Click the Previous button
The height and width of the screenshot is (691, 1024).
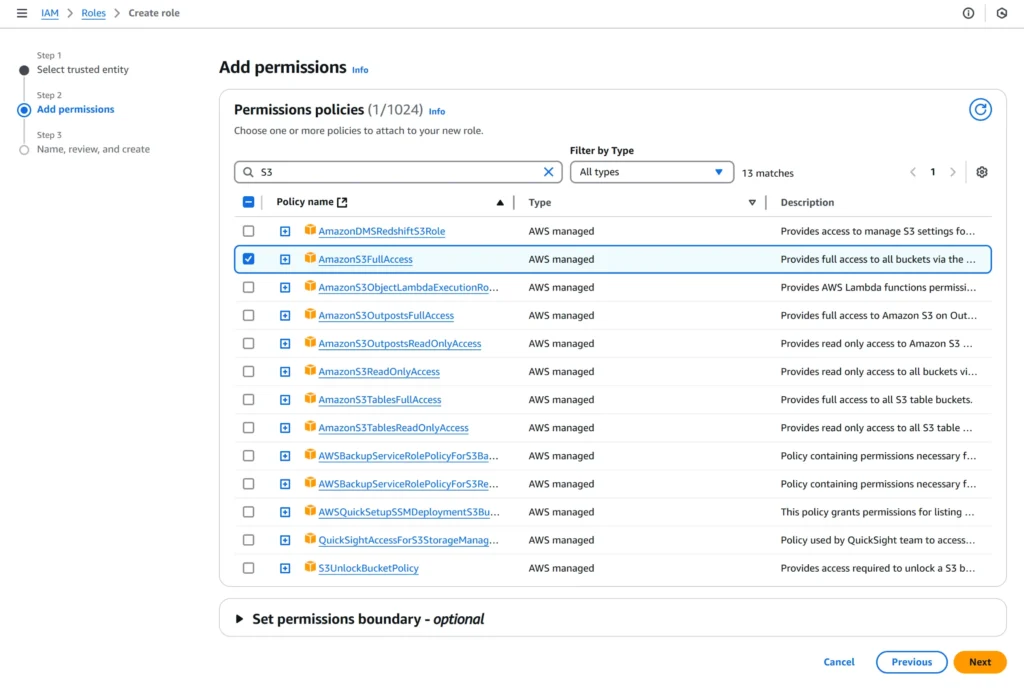click(911, 662)
